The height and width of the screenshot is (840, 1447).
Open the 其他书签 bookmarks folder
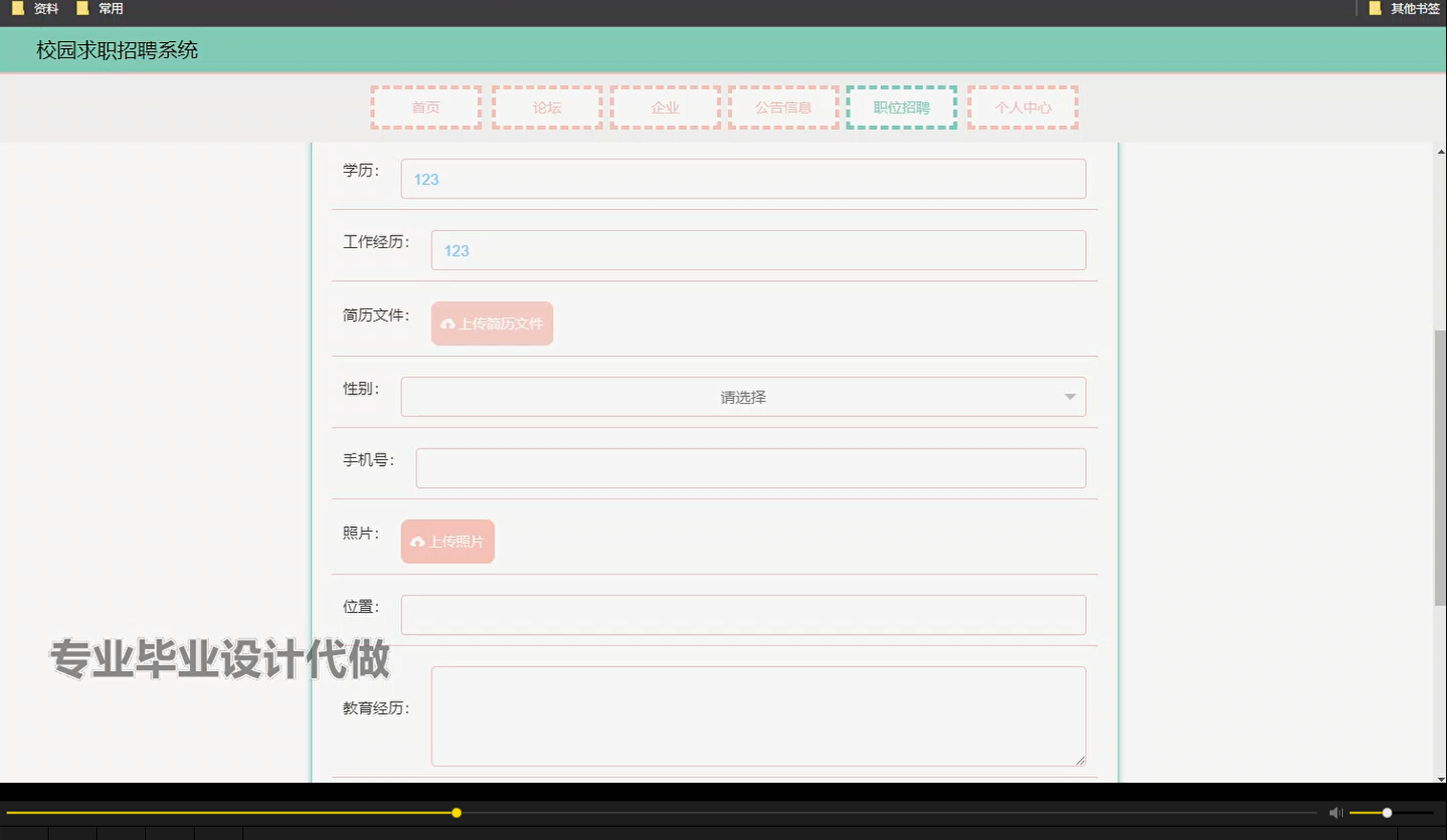1405,9
